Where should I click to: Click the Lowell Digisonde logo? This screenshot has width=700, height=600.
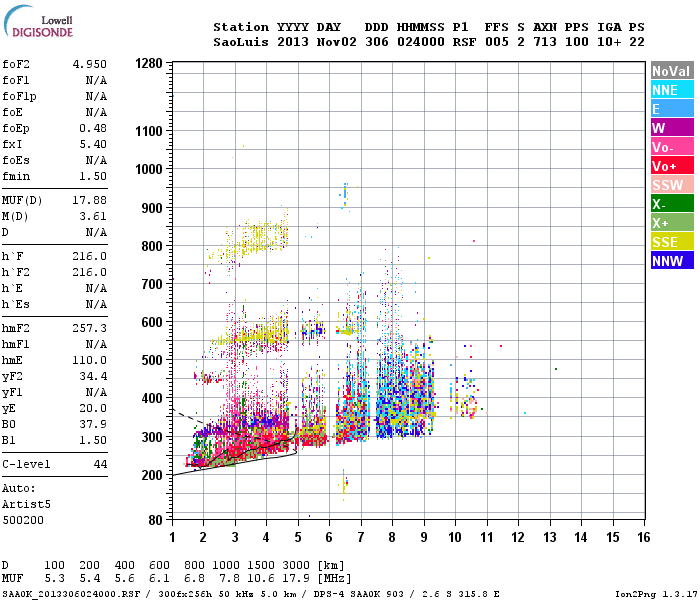pos(38,21)
